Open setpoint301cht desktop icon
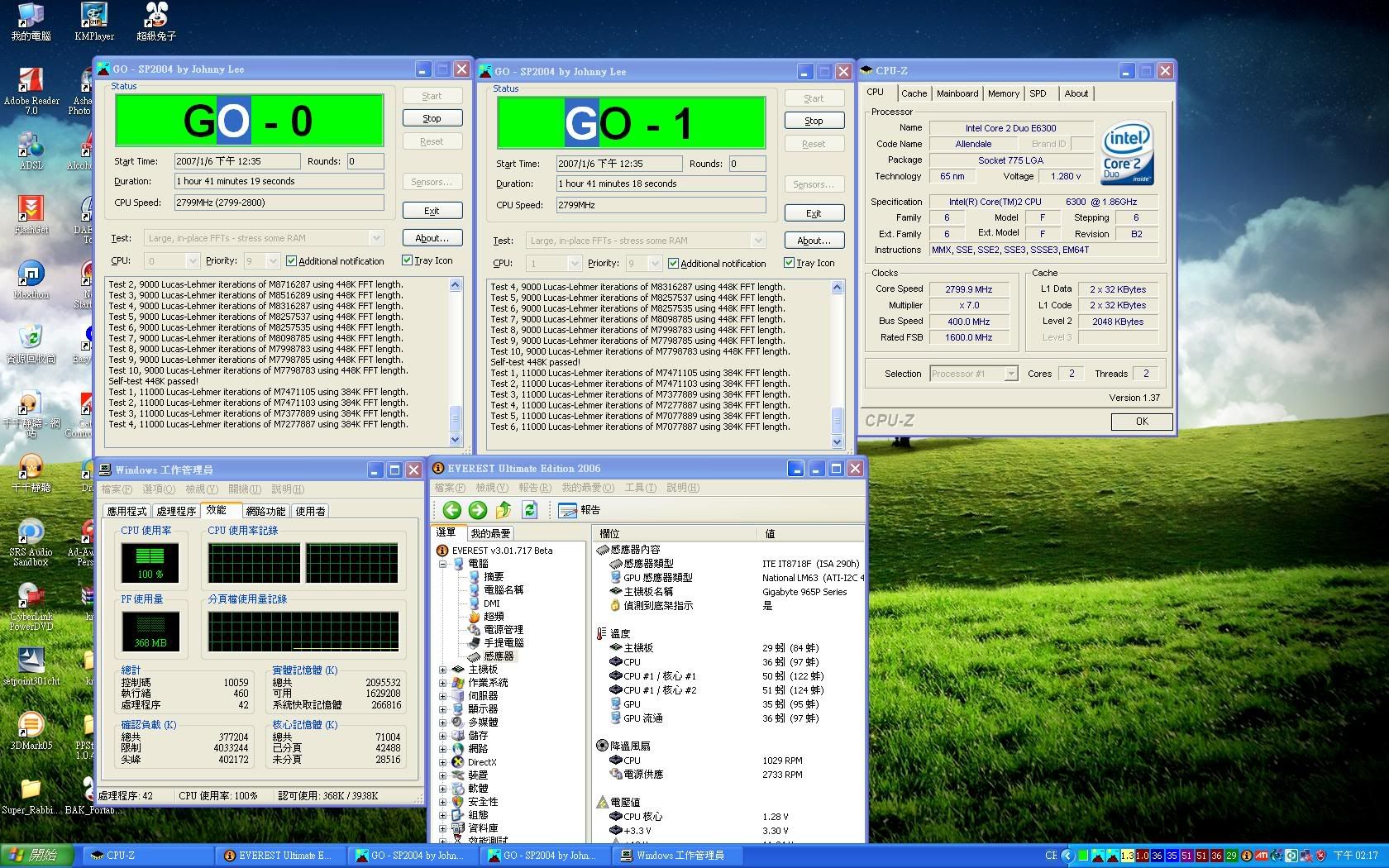The width and height of the screenshot is (1389, 868). coord(31,666)
